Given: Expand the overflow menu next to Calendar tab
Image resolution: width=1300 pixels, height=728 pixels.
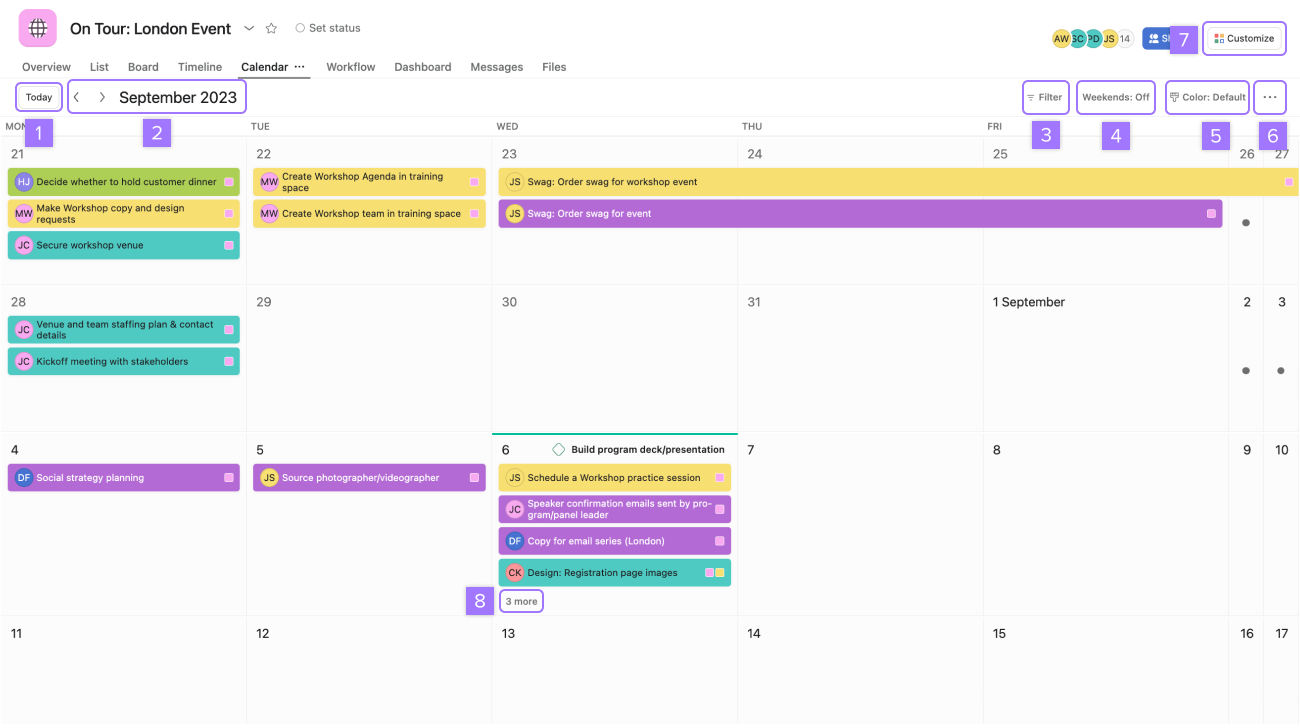Looking at the screenshot, I should click(x=302, y=66).
